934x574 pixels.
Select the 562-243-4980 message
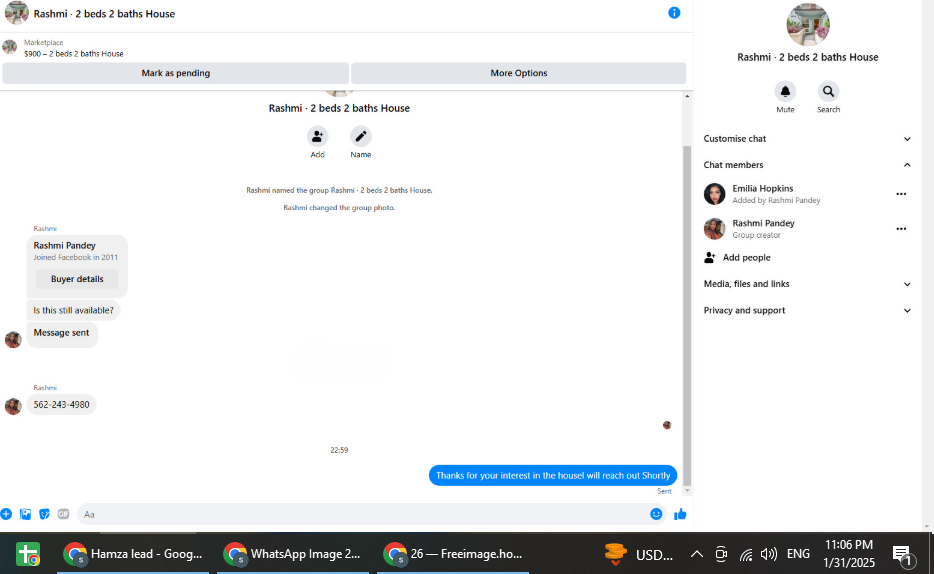[x=61, y=405]
